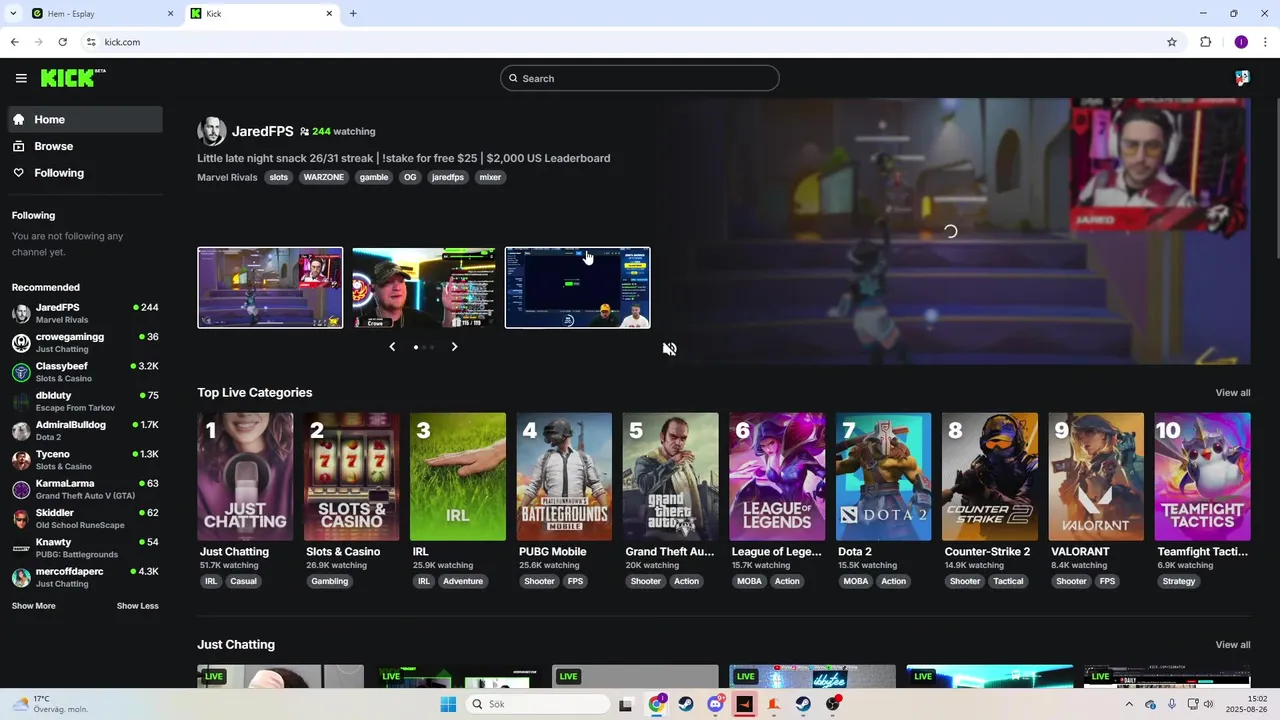Go to Home in sidebar
The width and height of the screenshot is (1280, 720).
84,119
